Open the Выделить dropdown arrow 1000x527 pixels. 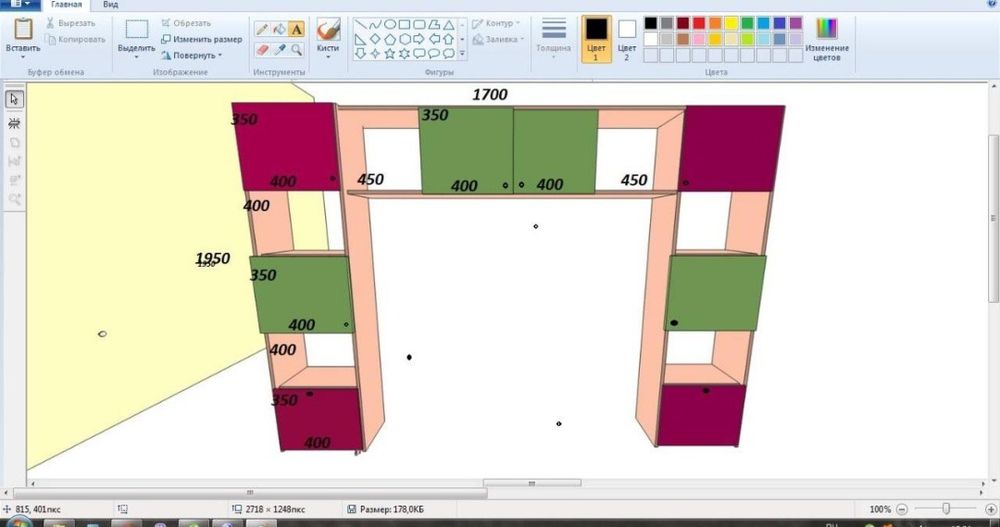(x=136, y=57)
